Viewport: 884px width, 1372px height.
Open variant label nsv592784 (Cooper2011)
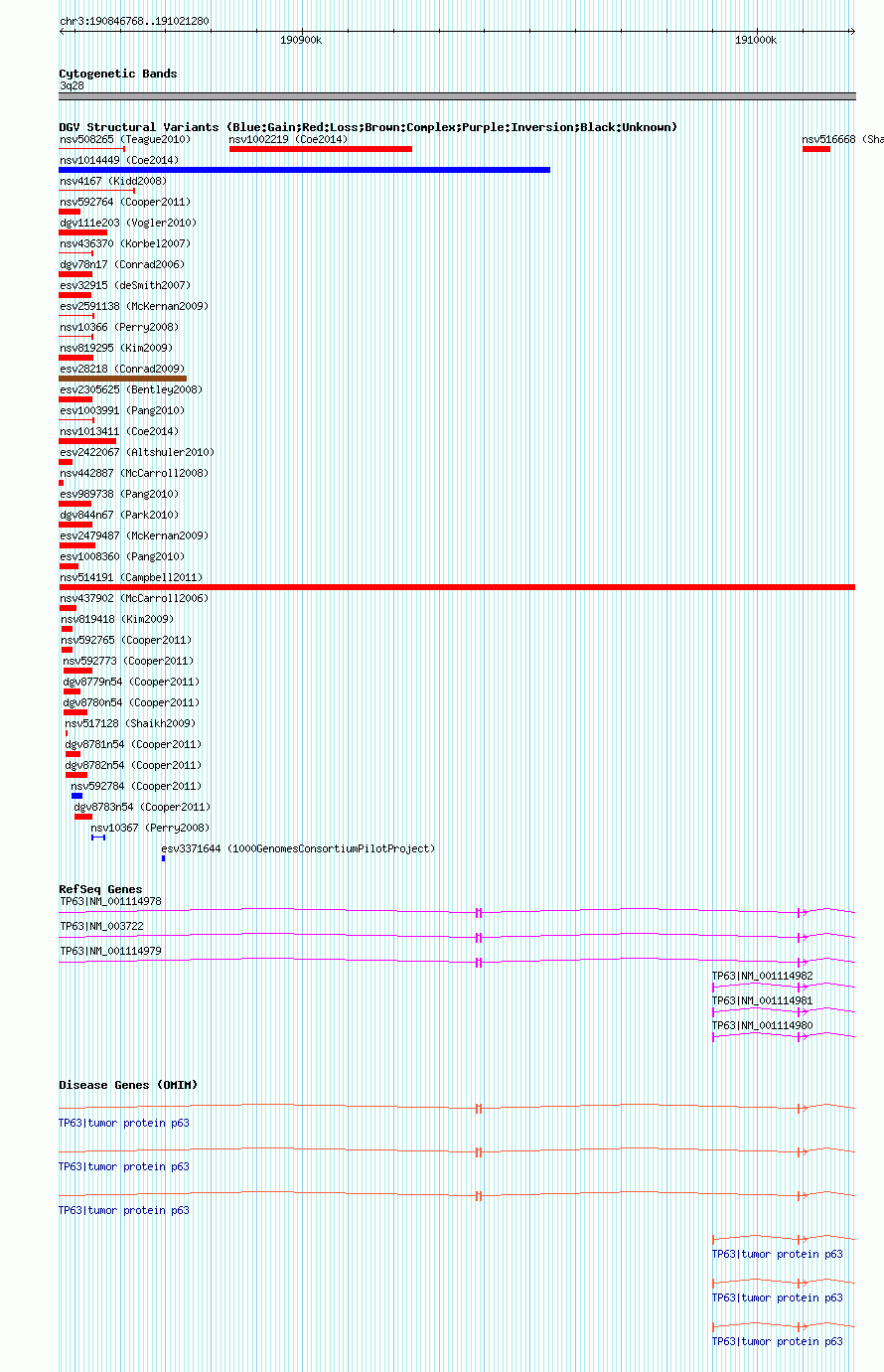tap(137, 786)
